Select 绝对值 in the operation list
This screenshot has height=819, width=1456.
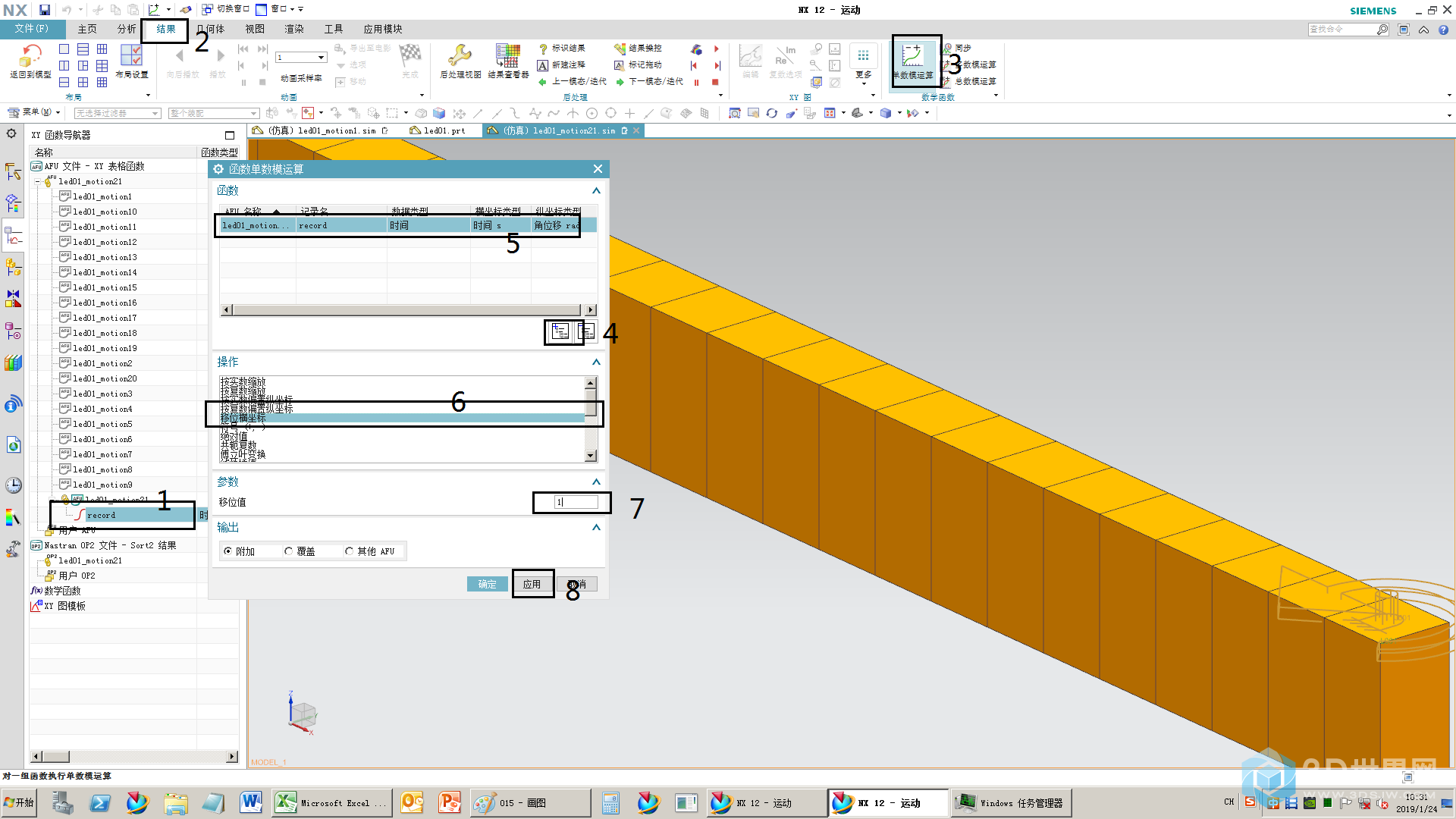[x=402, y=437]
